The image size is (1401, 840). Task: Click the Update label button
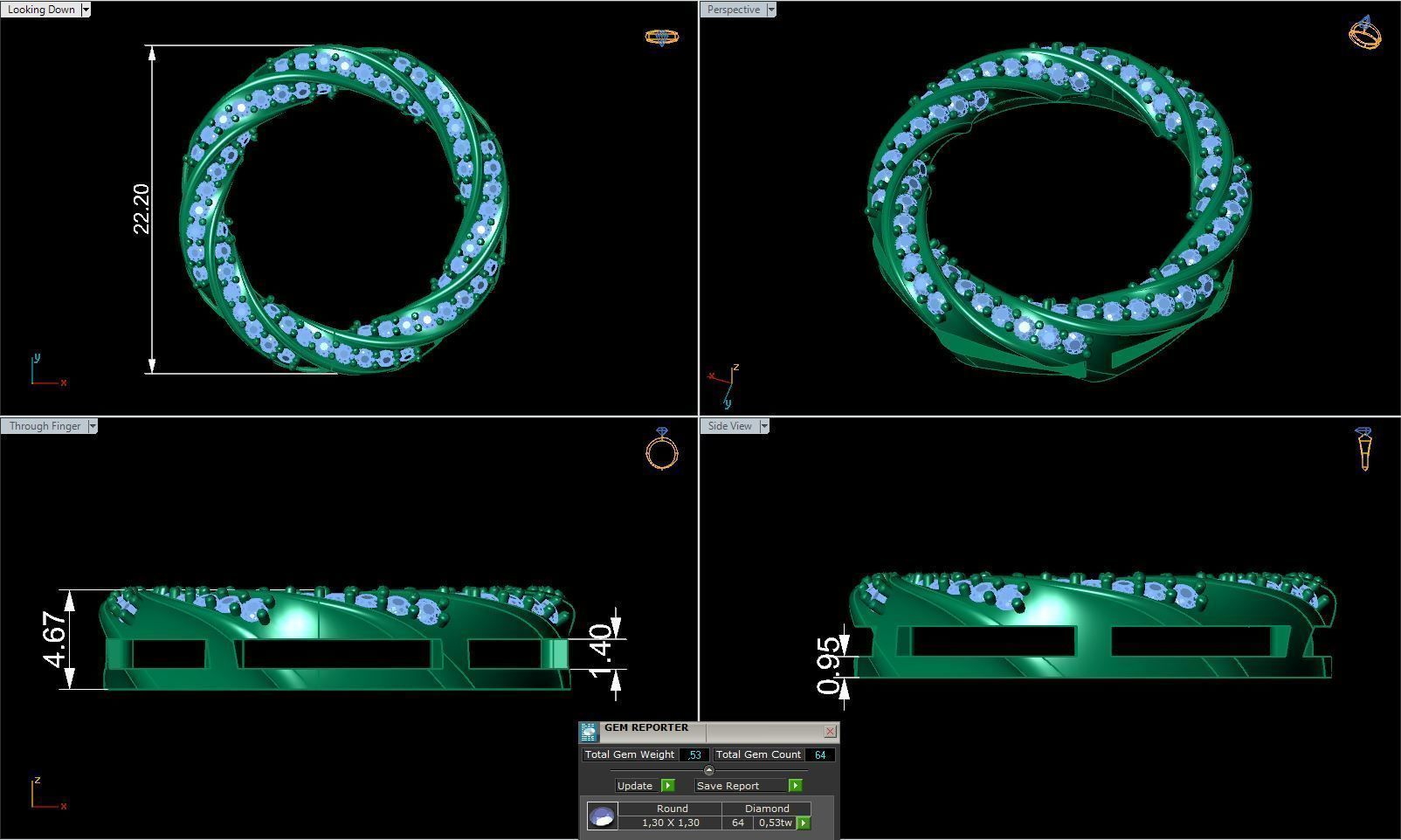(635, 786)
